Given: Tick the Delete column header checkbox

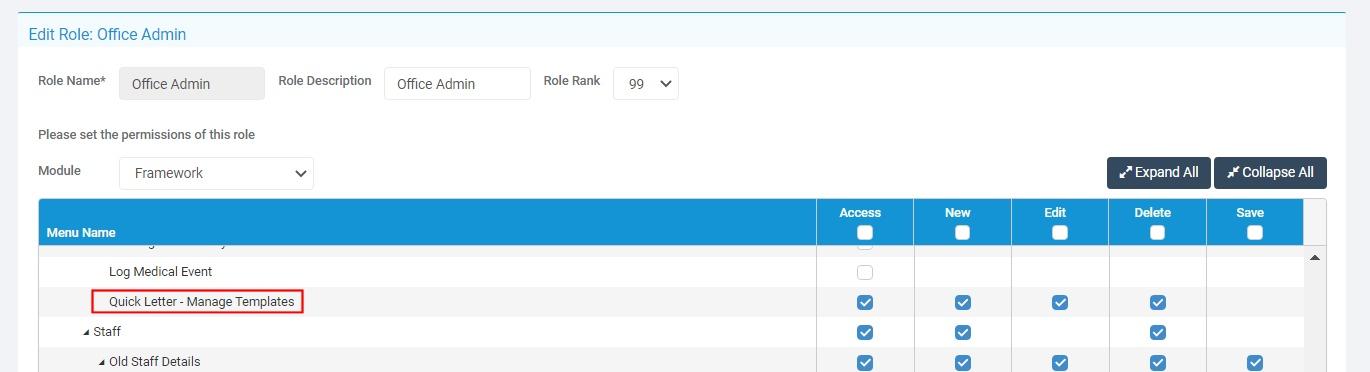Looking at the screenshot, I should [1157, 232].
